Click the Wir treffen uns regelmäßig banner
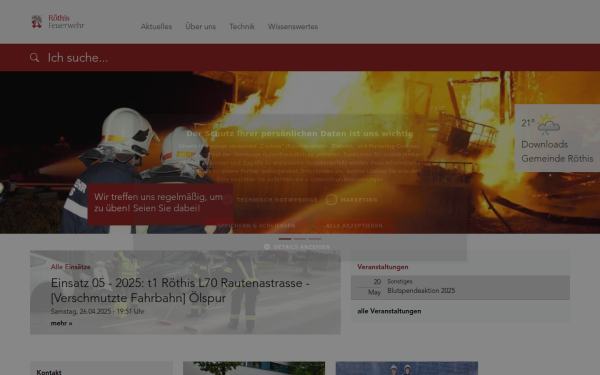 (x=160, y=204)
